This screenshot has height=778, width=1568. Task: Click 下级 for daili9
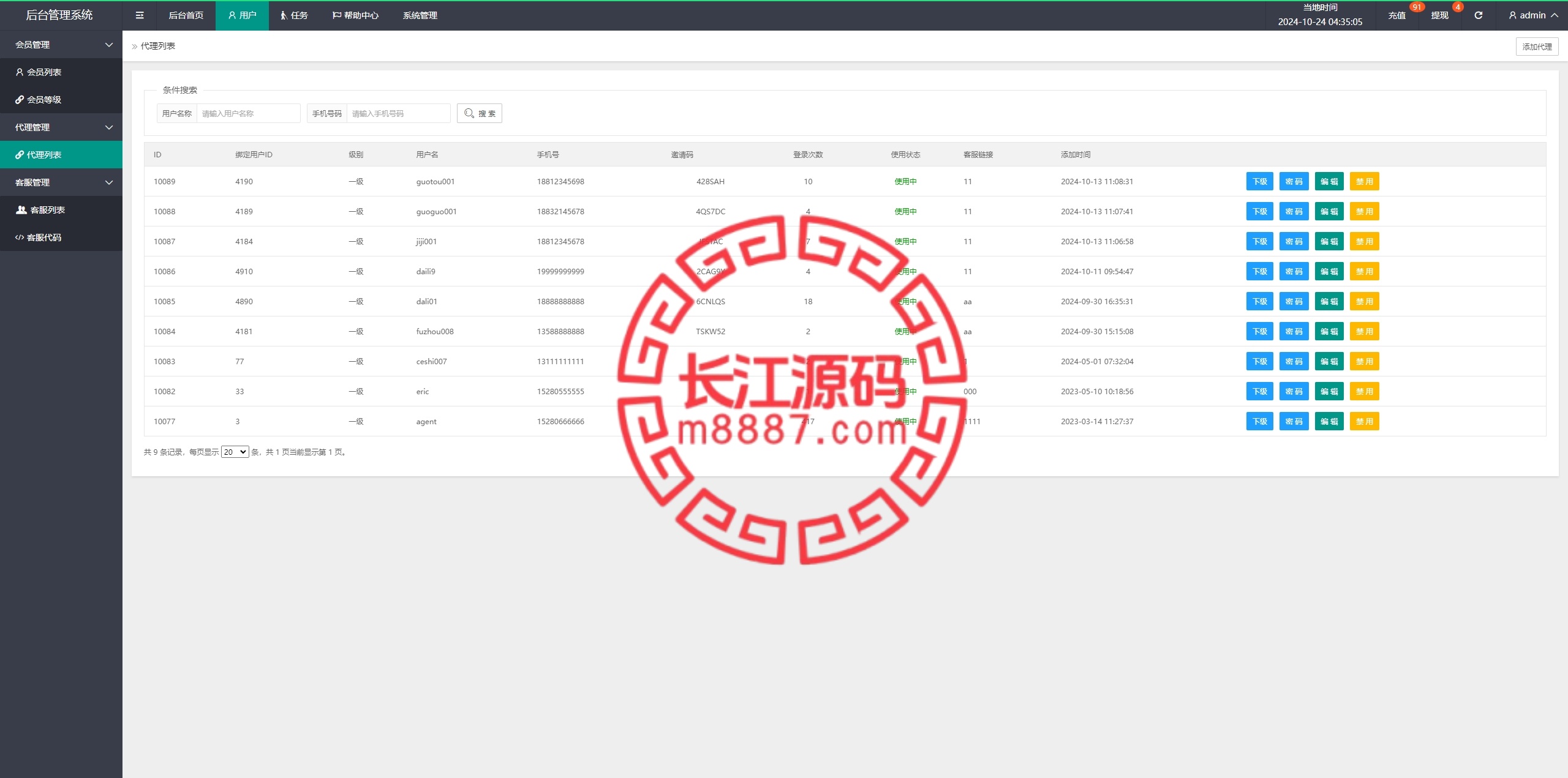tap(1259, 271)
